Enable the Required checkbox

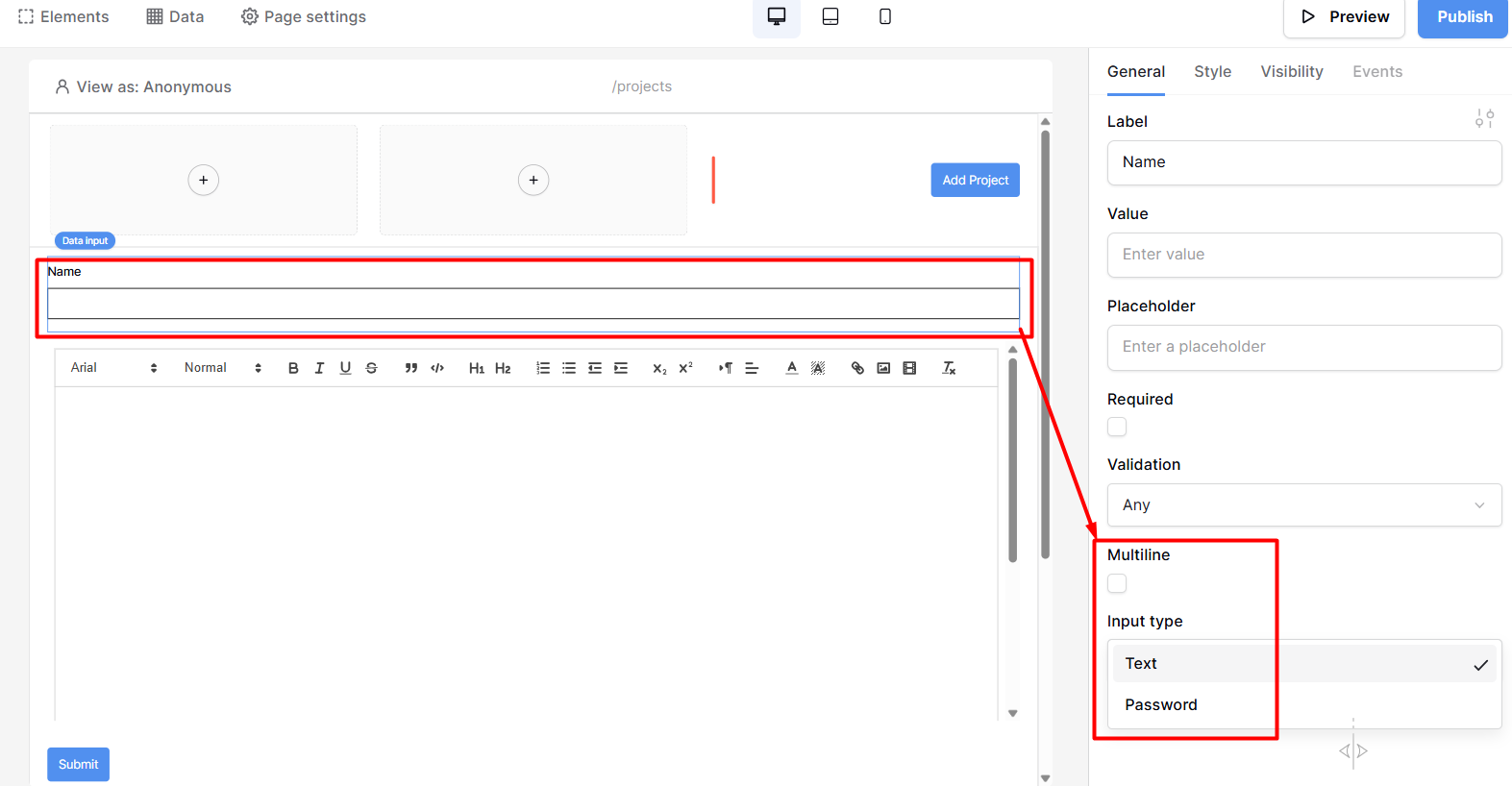coord(1117,427)
